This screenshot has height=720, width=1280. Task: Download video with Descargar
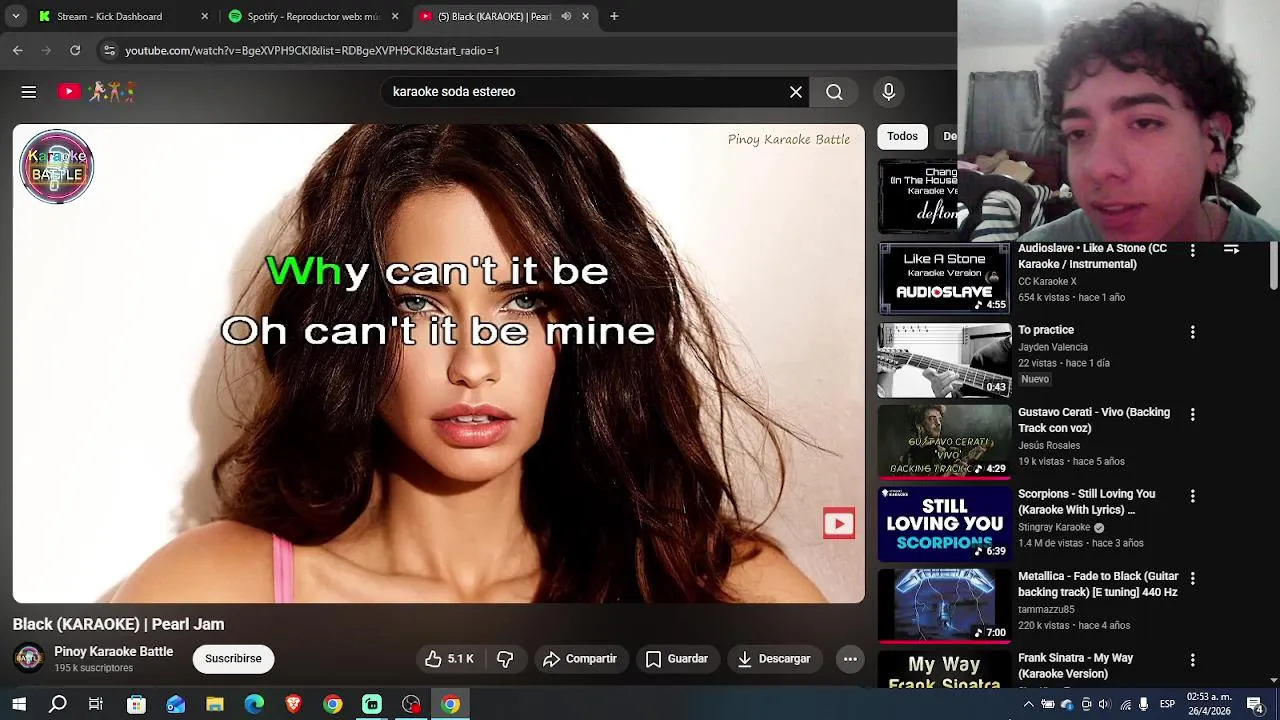774,659
